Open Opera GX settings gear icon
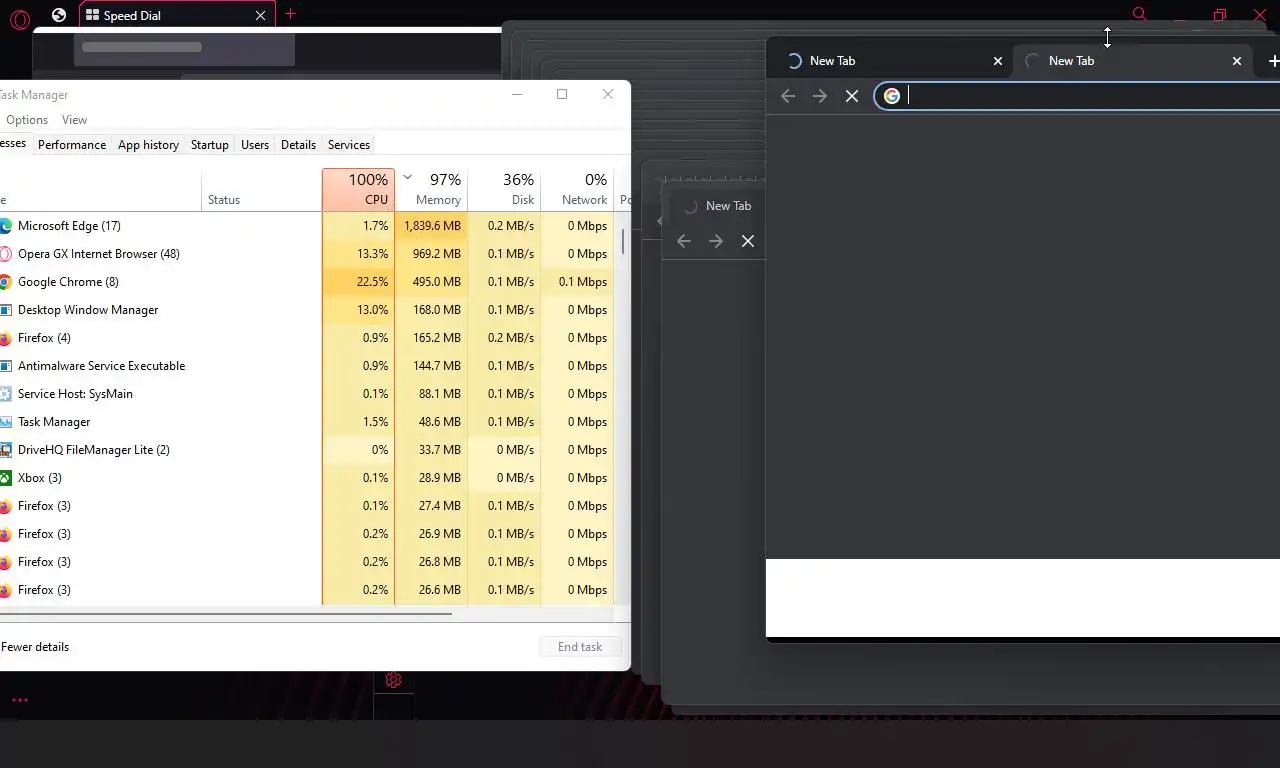Viewport: 1280px width, 768px height. point(393,680)
